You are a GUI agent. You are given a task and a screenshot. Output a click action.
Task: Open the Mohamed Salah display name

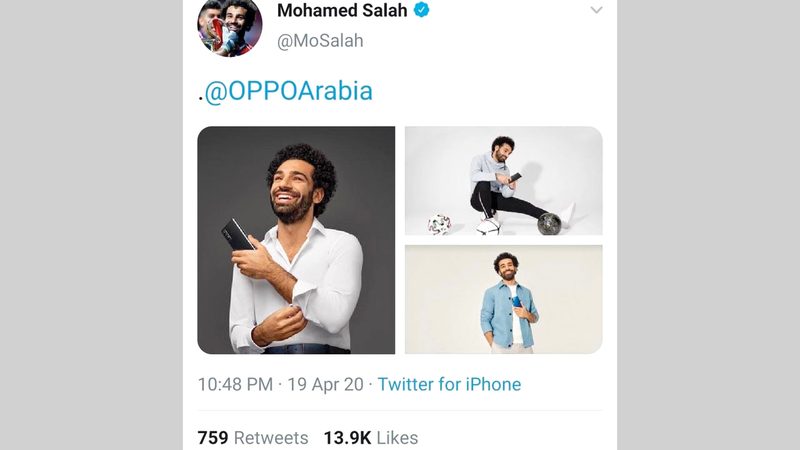click(x=342, y=11)
